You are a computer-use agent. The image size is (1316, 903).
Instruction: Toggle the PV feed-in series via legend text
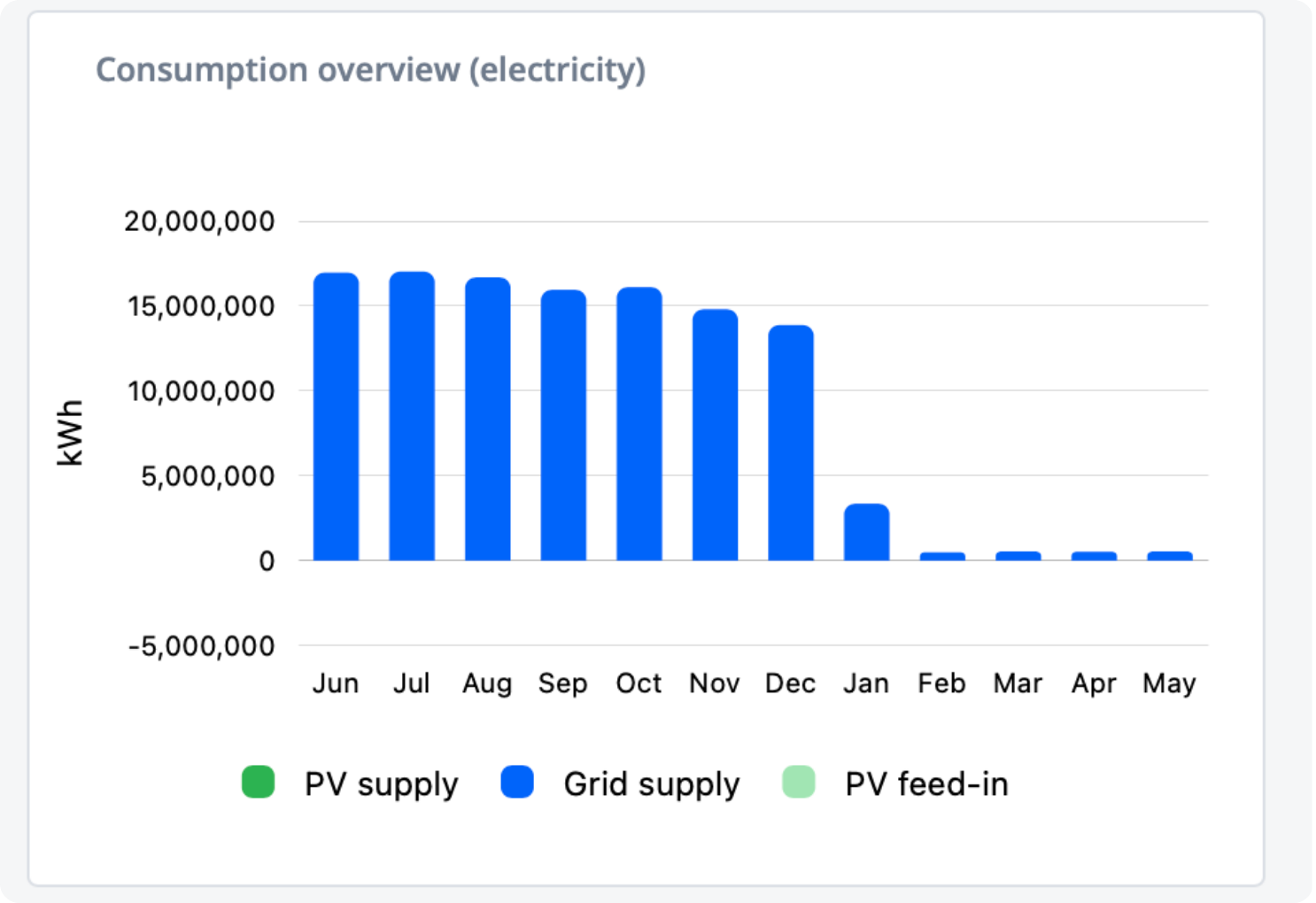tap(926, 784)
